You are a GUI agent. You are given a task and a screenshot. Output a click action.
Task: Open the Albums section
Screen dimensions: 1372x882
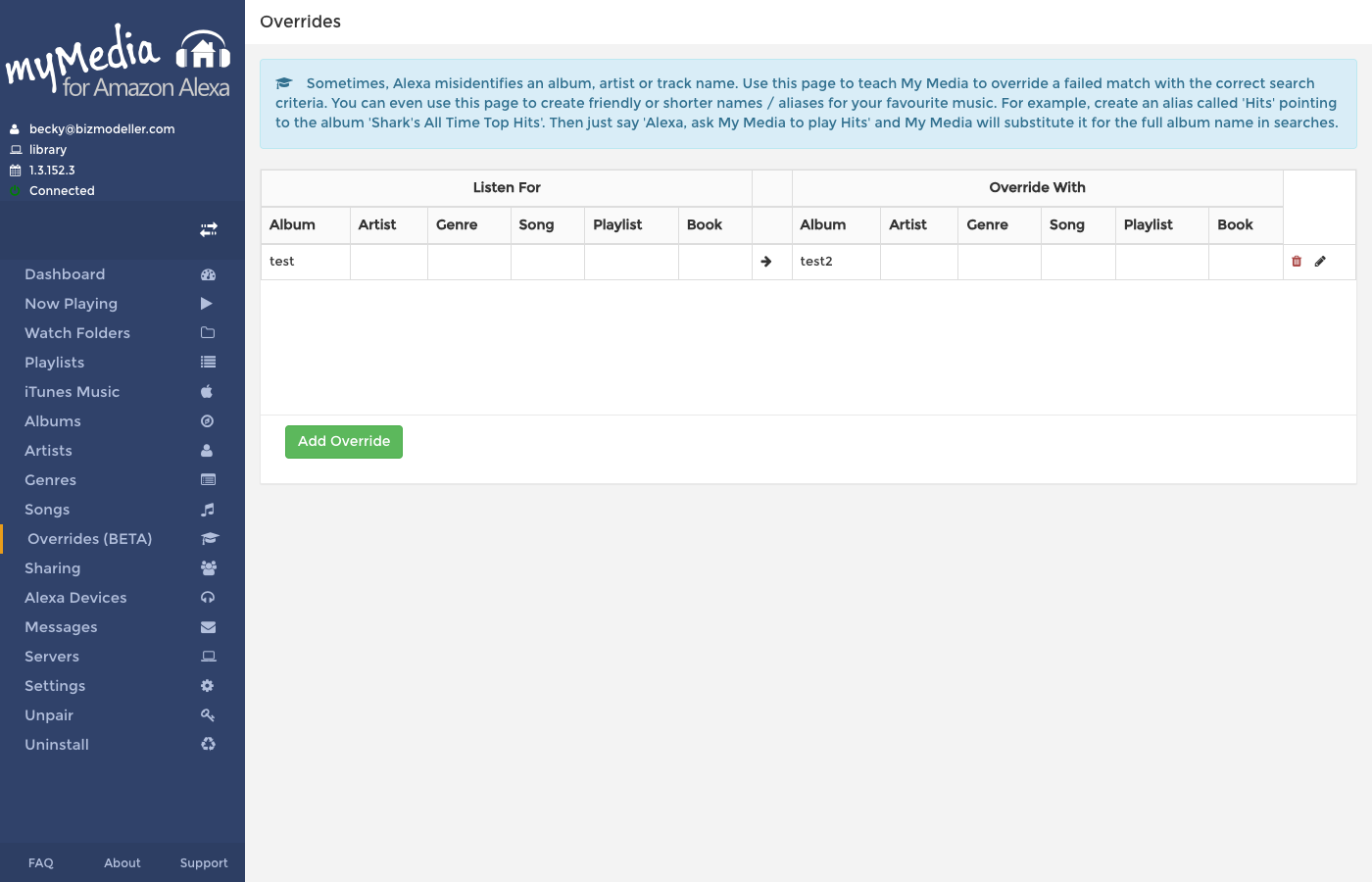pyautogui.click(x=53, y=421)
